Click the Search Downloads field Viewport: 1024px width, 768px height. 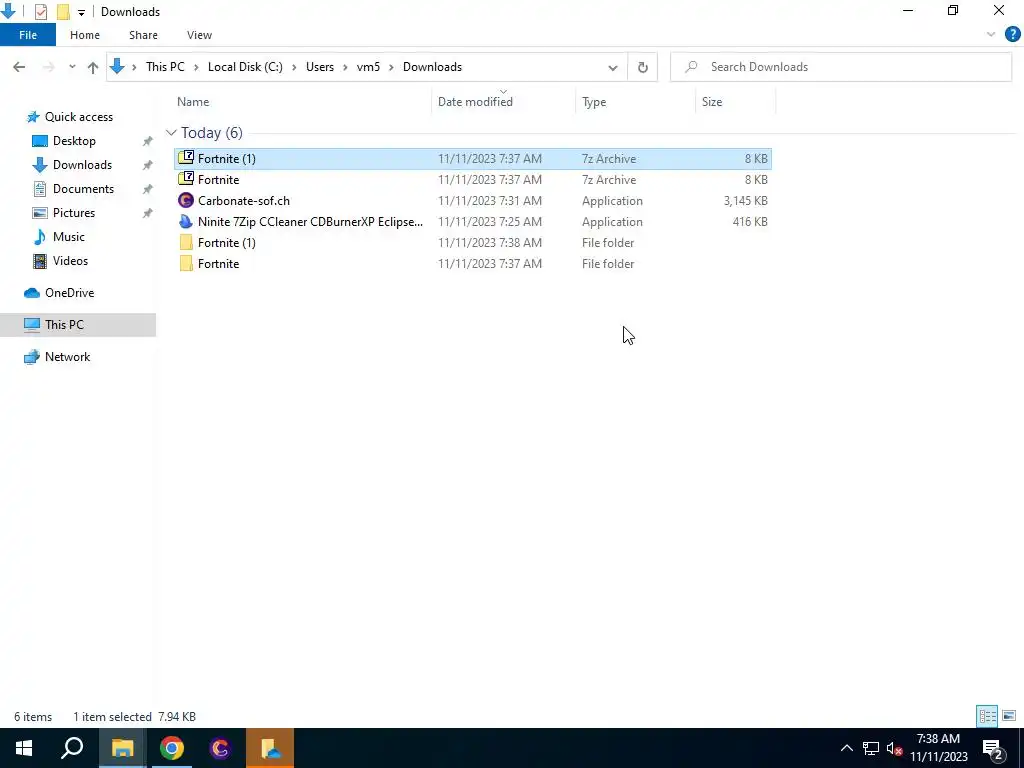[x=841, y=67]
